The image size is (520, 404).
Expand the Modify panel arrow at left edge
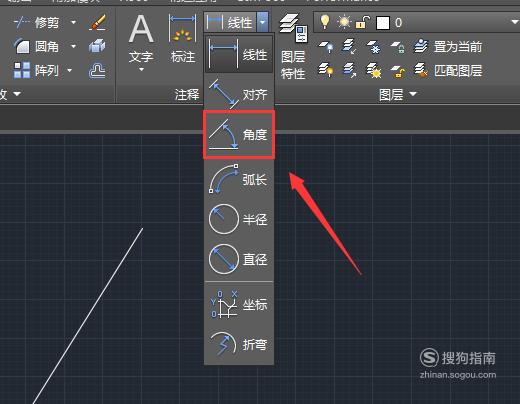(x=17, y=94)
